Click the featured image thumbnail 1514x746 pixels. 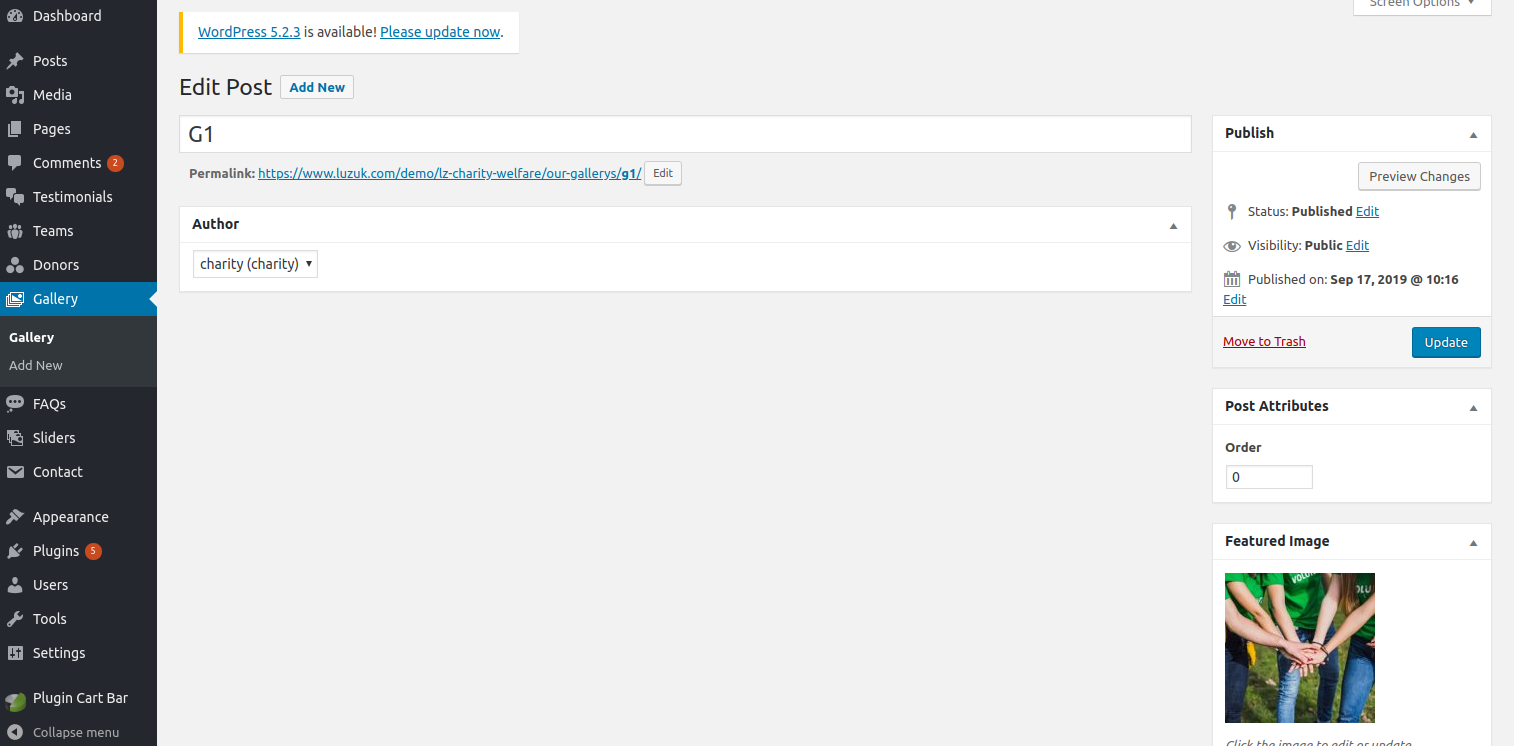(x=1300, y=648)
